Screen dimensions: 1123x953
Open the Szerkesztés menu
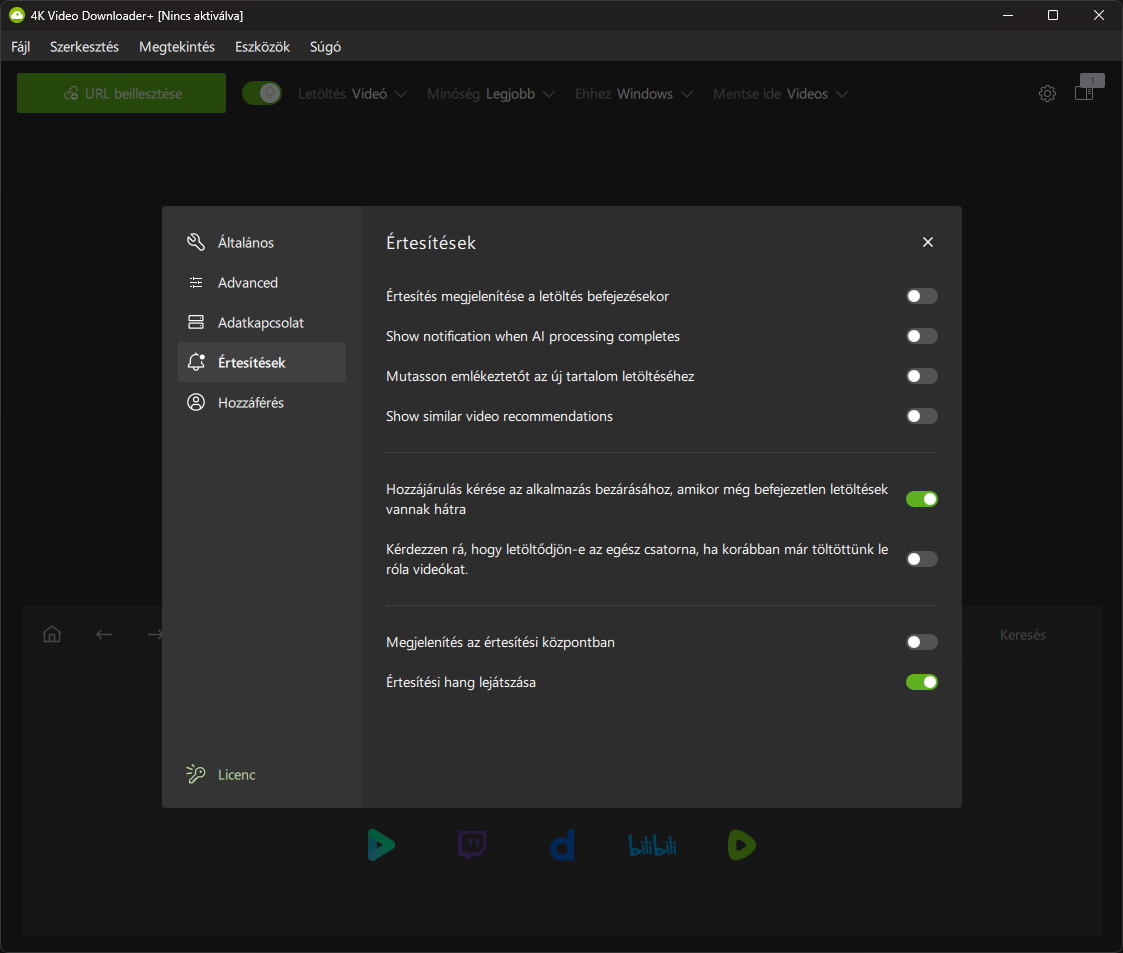tap(85, 47)
